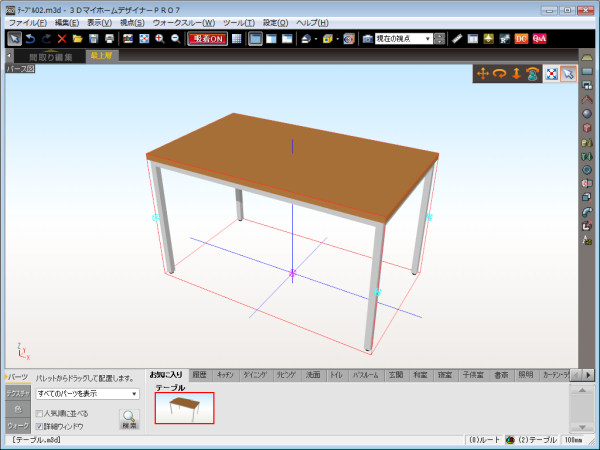600x450 pixels.
Task: Select the orange rotate view icon
Action: point(499,74)
